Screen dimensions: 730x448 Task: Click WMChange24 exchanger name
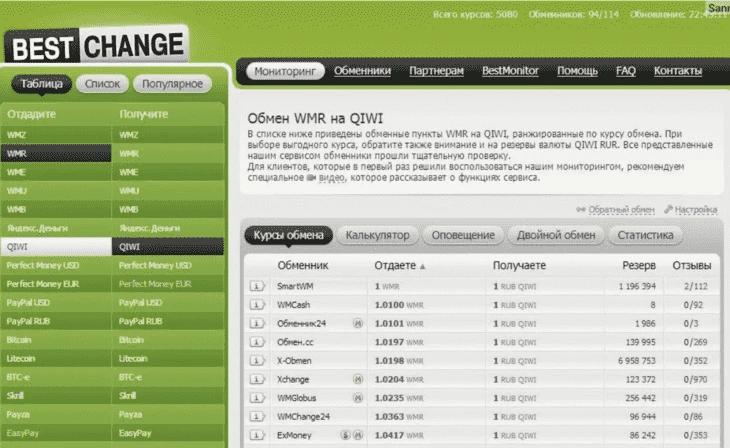pyautogui.click(x=303, y=417)
